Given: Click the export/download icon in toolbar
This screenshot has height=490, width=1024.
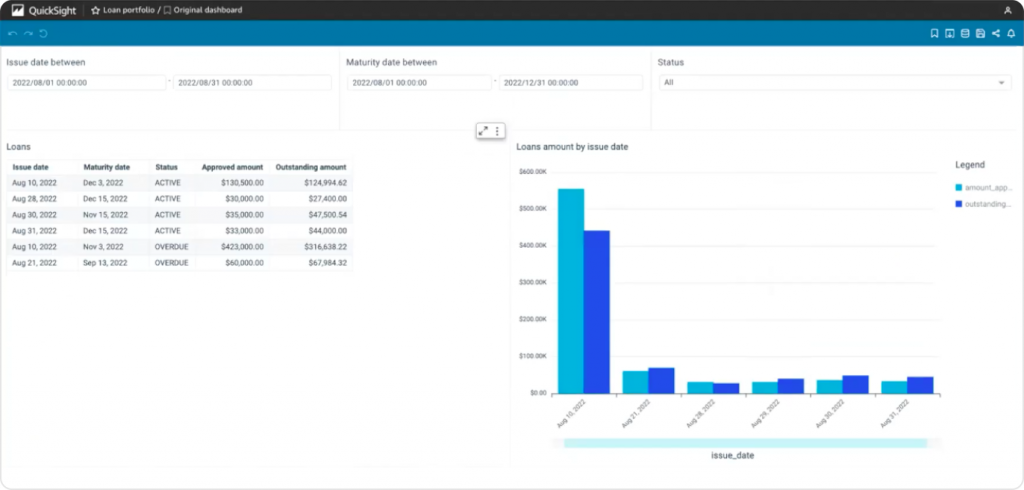Looking at the screenshot, I should click(x=950, y=33).
